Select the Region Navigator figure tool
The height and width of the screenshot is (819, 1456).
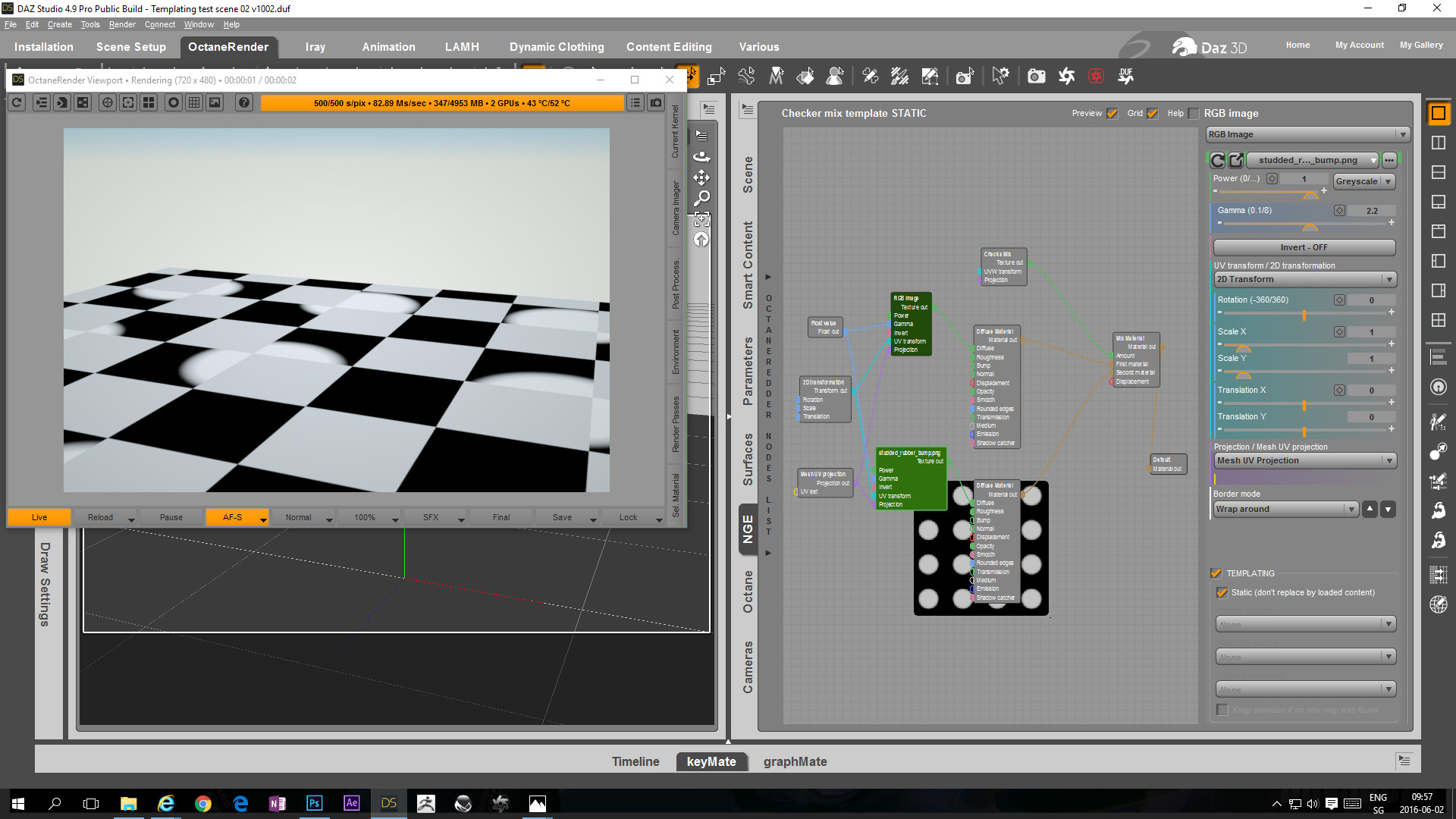835,76
